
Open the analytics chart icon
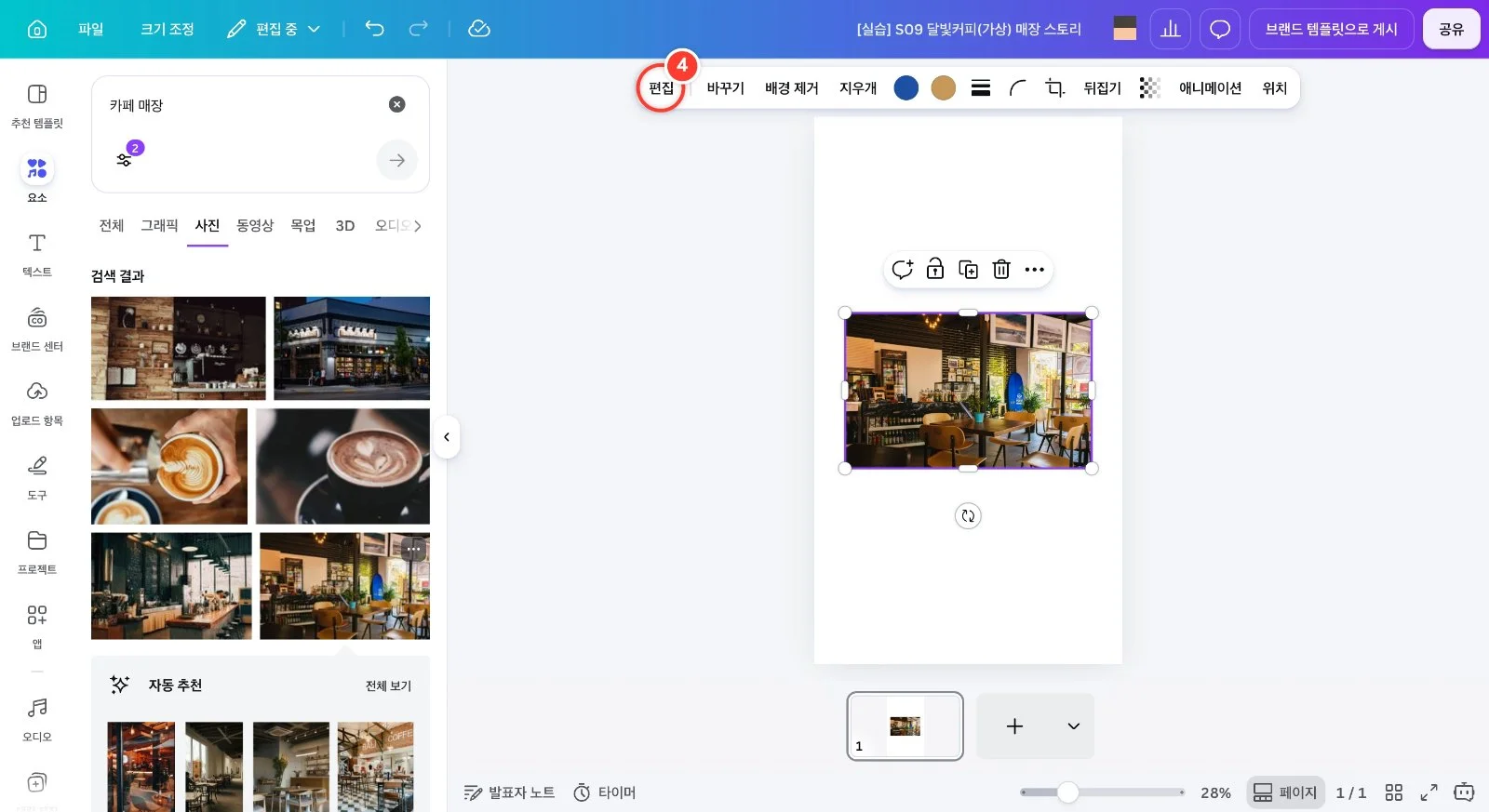[1171, 29]
